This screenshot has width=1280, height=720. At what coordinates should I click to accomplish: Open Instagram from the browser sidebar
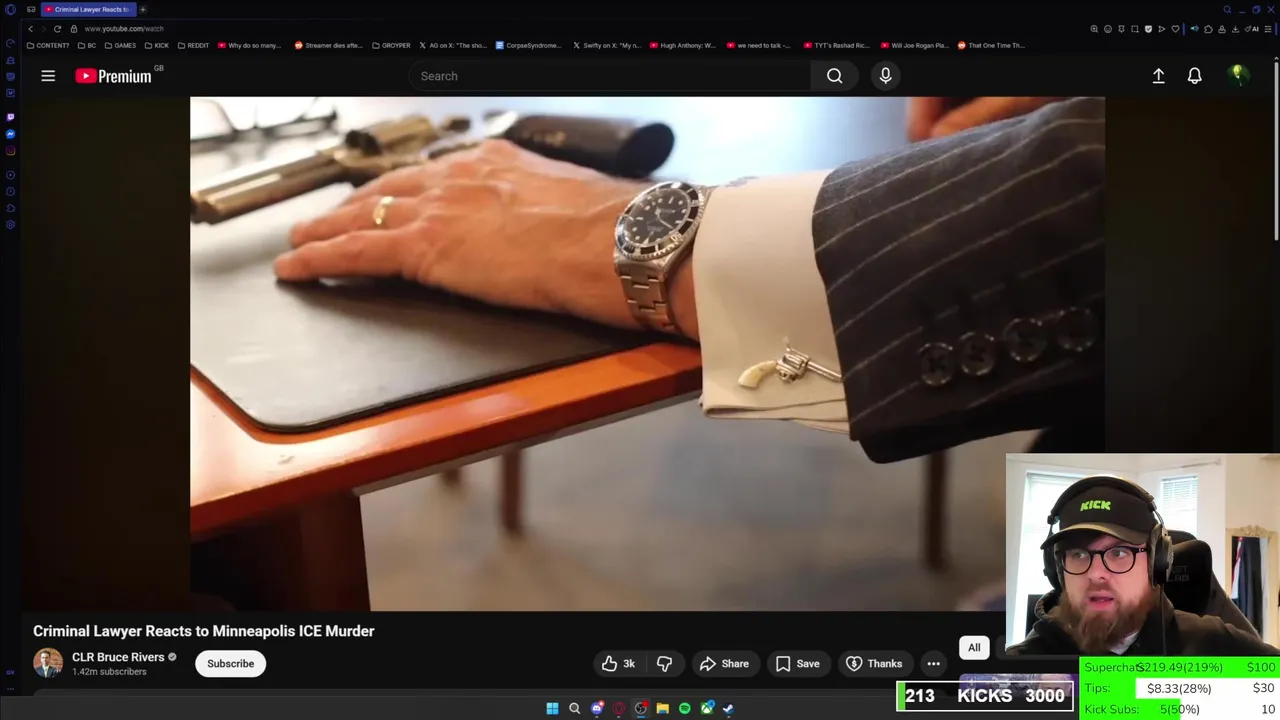(10, 151)
